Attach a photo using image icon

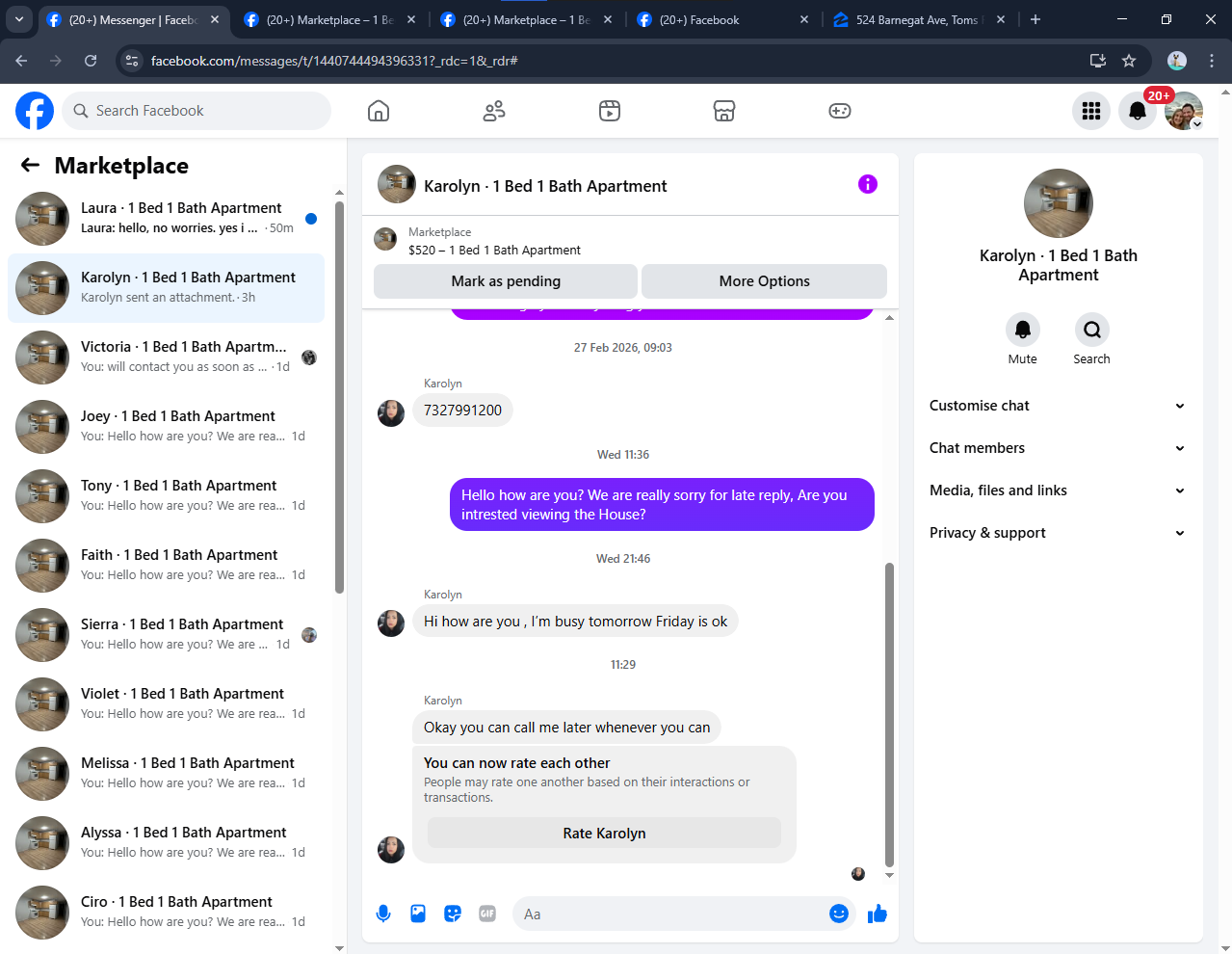tap(418, 914)
